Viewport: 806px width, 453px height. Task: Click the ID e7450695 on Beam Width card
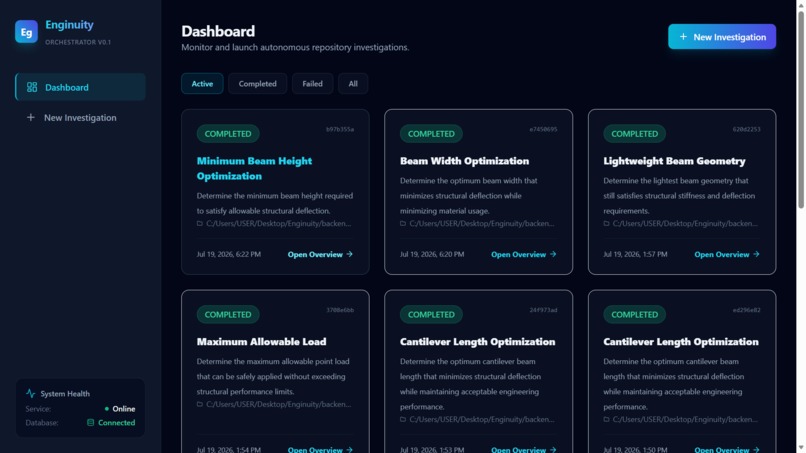(x=543, y=129)
